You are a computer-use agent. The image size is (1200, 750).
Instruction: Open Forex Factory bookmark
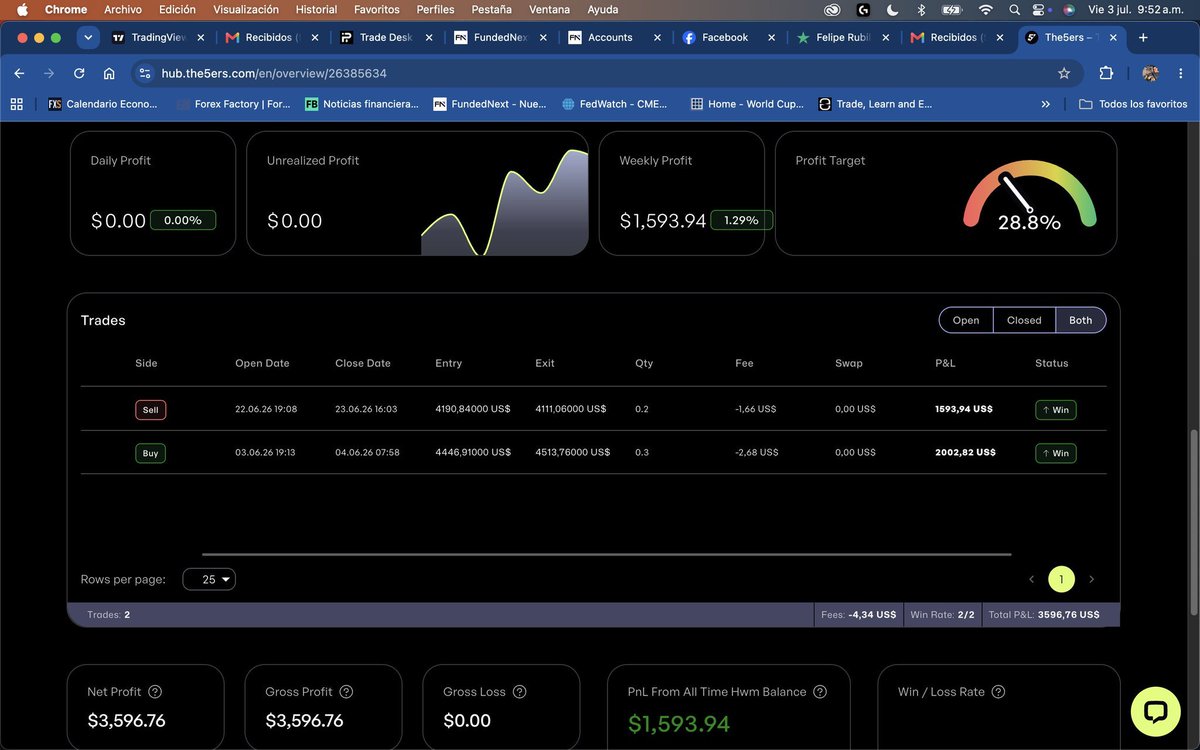233,103
